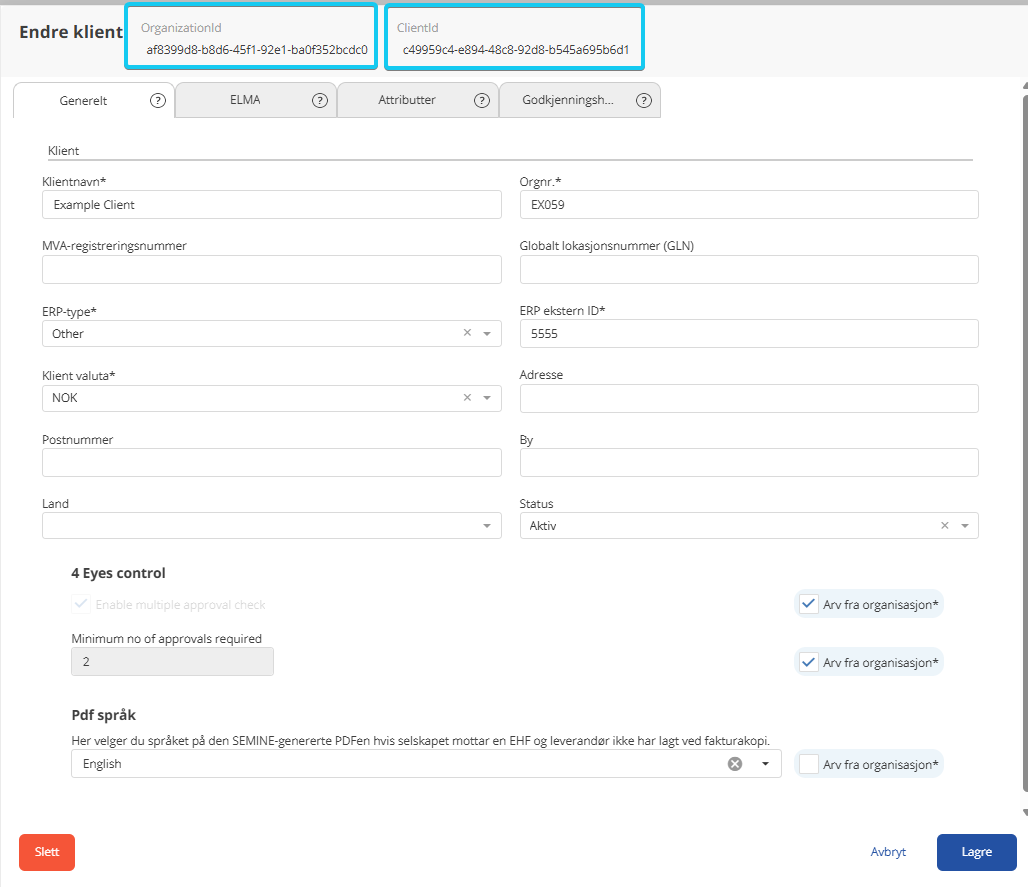Expand the Land dropdown
This screenshot has width=1028, height=887.
pyautogui.click(x=271, y=526)
